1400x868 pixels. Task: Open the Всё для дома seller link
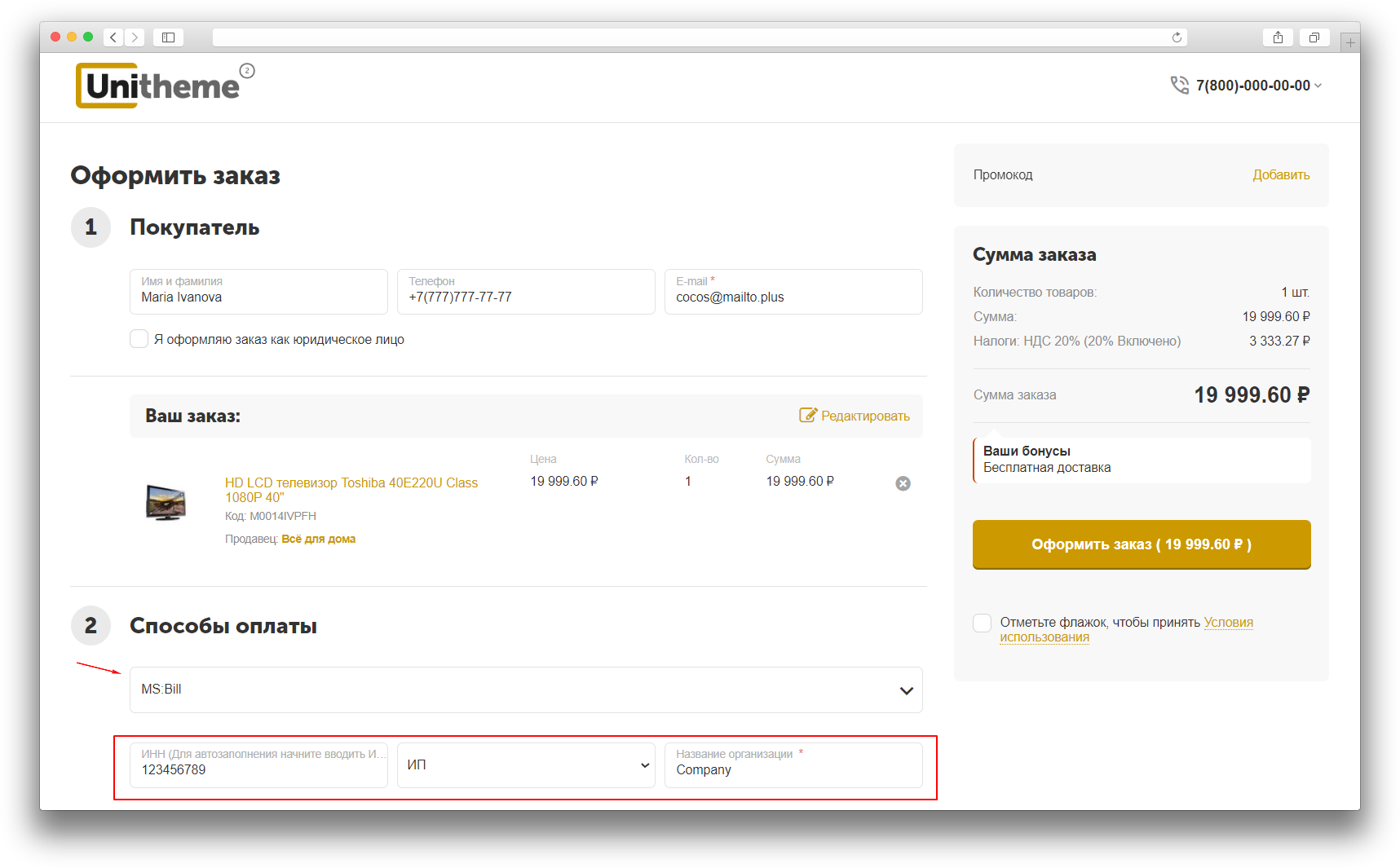(x=318, y=539)
